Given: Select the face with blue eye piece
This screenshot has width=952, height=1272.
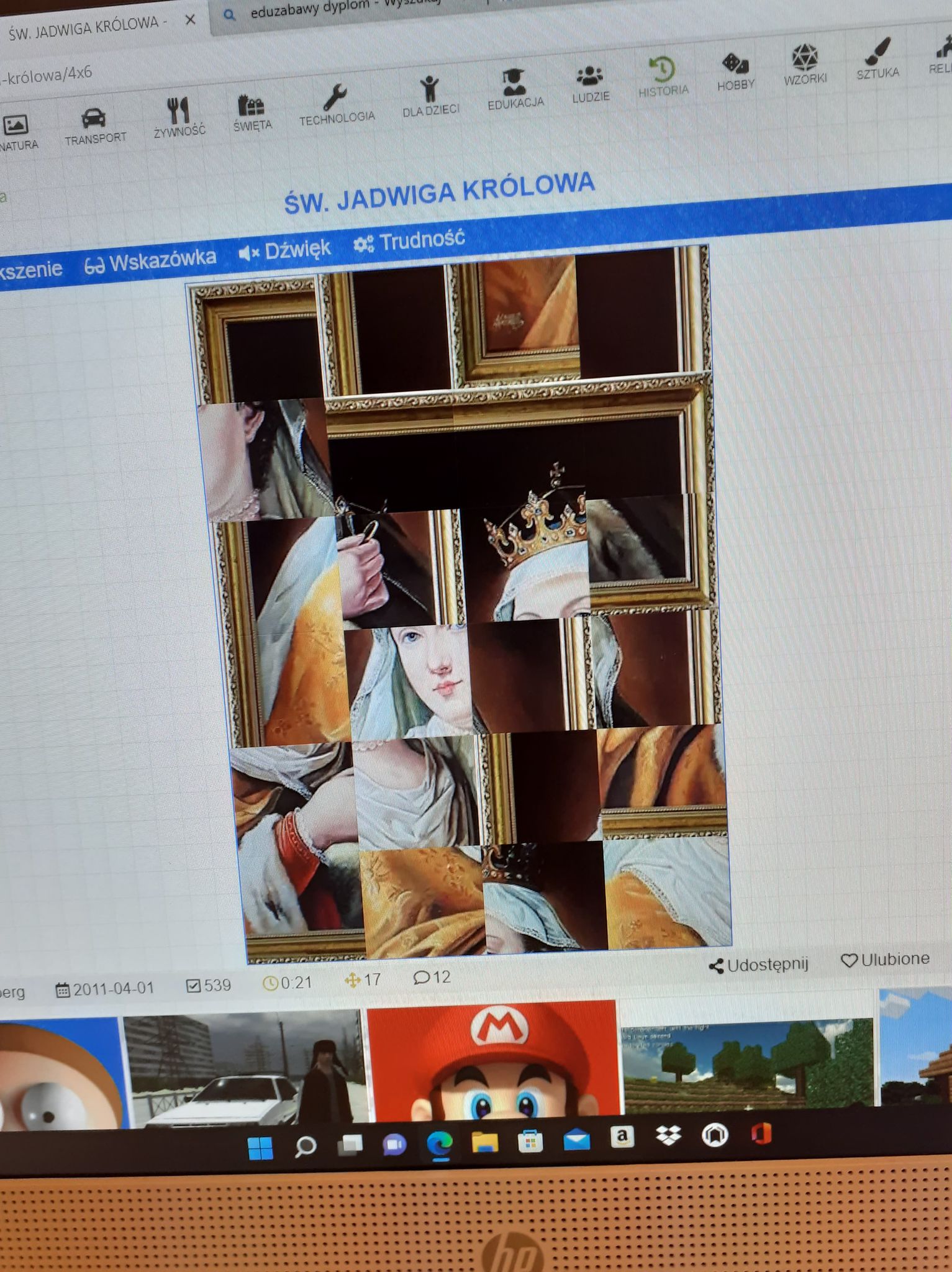Looking at the screenshot, I should pos(407,681).
